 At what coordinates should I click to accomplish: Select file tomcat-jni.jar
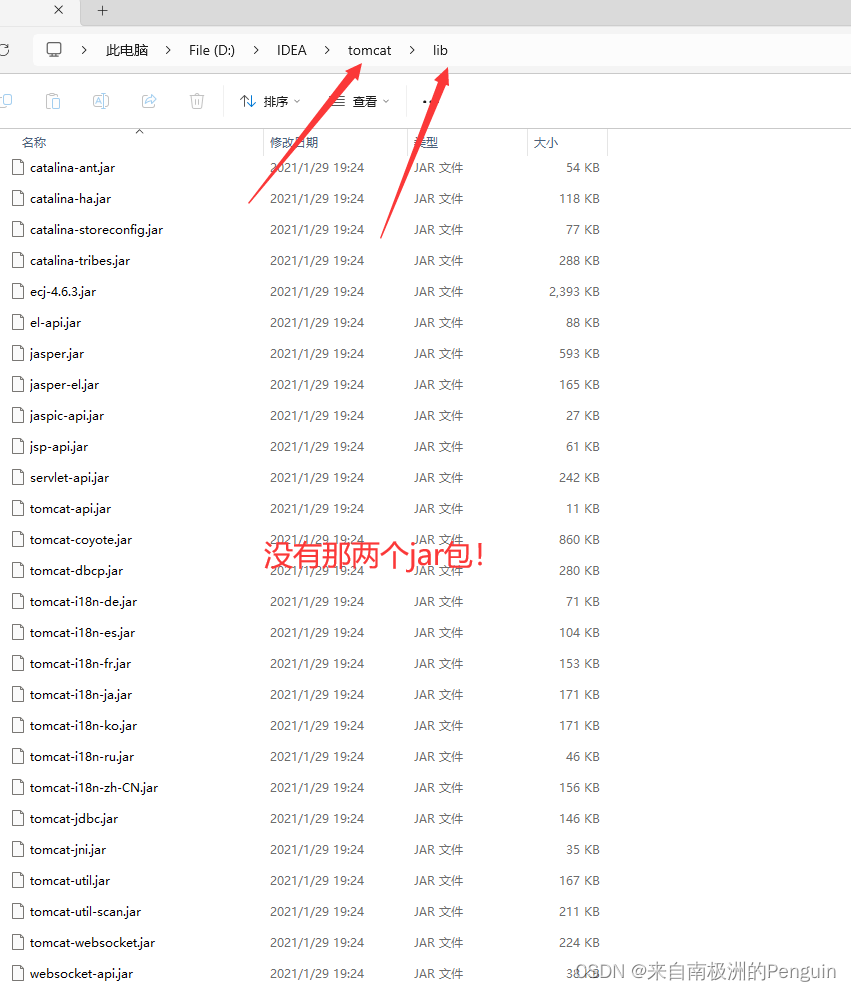(x=68, y=849)
